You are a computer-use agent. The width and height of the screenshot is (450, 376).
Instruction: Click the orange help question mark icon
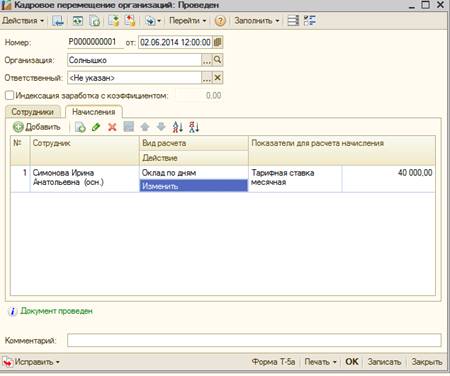(x=220, y=21)
